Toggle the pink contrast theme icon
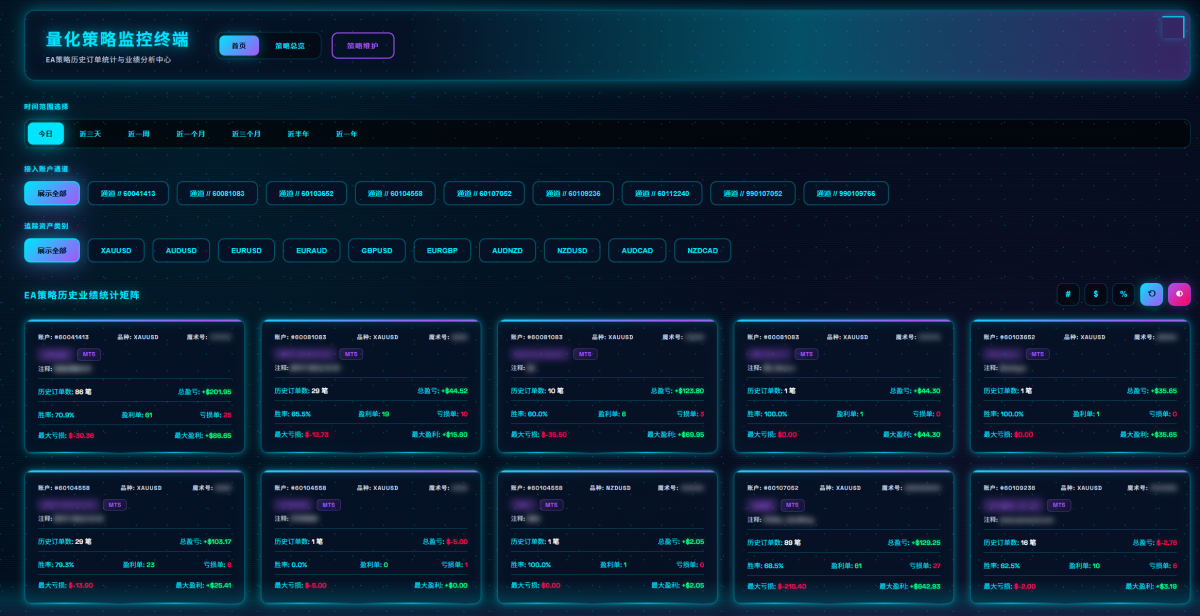Screen dimensions: 1200x616 (x=1179, y=294)
